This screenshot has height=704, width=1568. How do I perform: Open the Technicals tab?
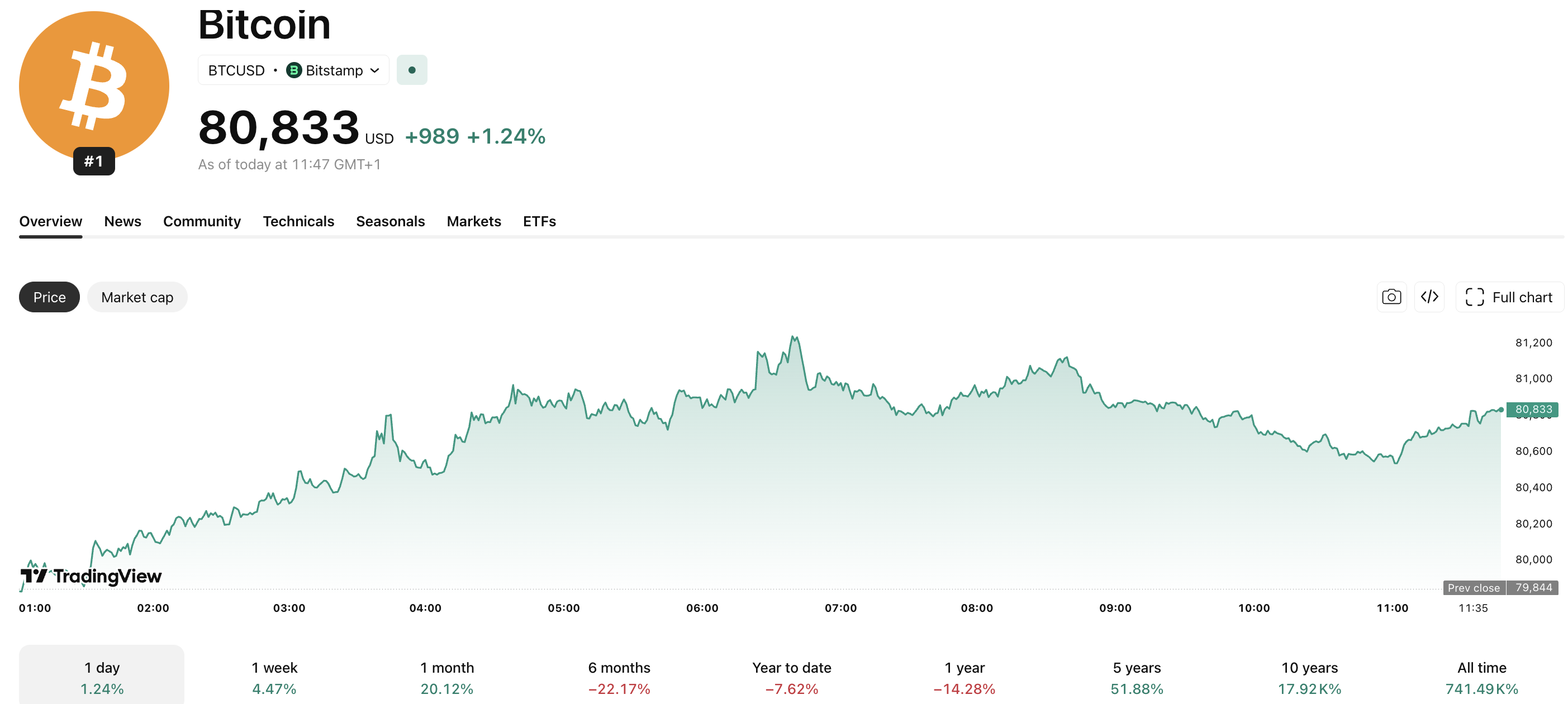click(298, 221)
